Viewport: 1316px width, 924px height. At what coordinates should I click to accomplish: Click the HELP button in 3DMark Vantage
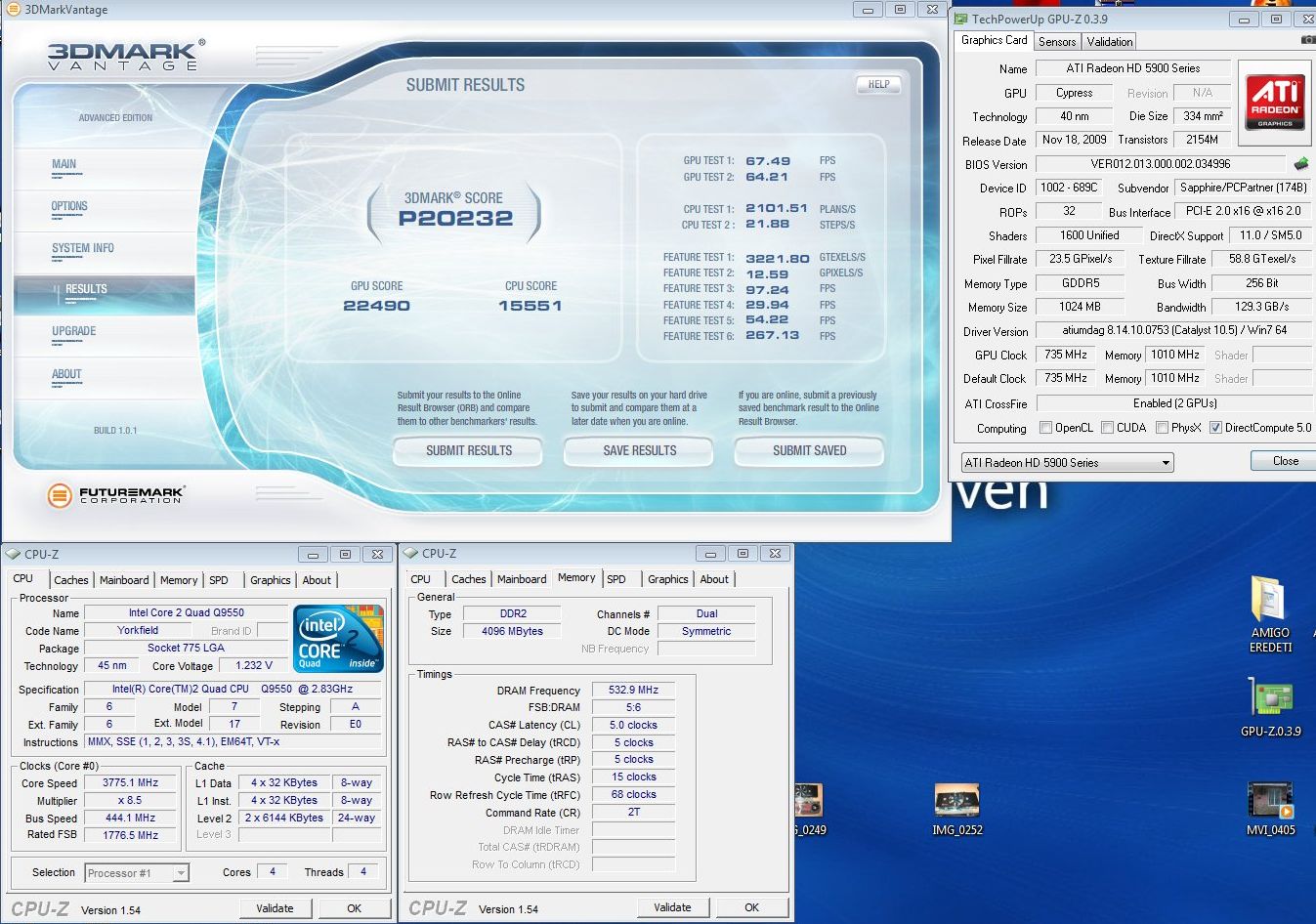(x=878, y=85)
